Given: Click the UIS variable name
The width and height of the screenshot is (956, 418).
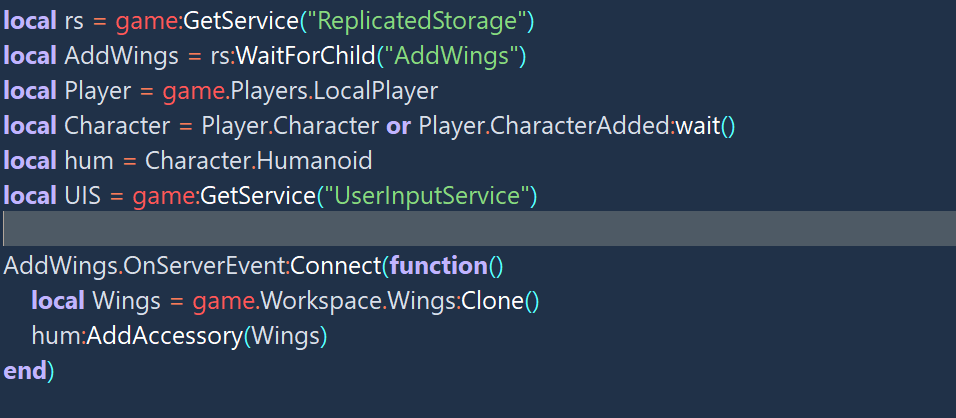Looking at the screenshot, I should [x=82, y=196].
